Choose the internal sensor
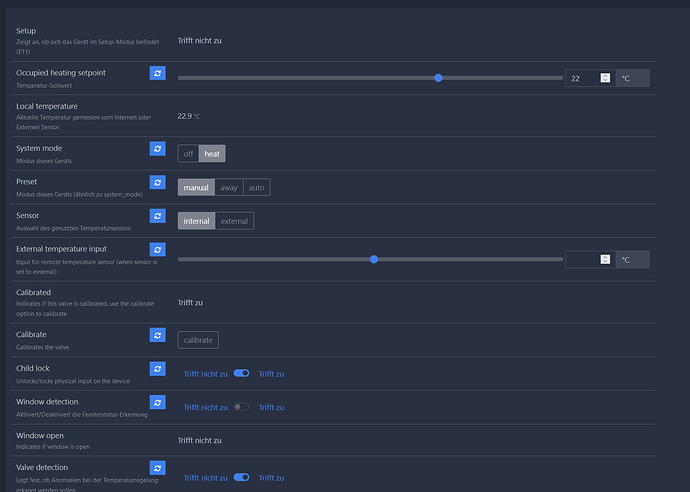Viewport: 690px width, 492px height. [x=196, y=221]
